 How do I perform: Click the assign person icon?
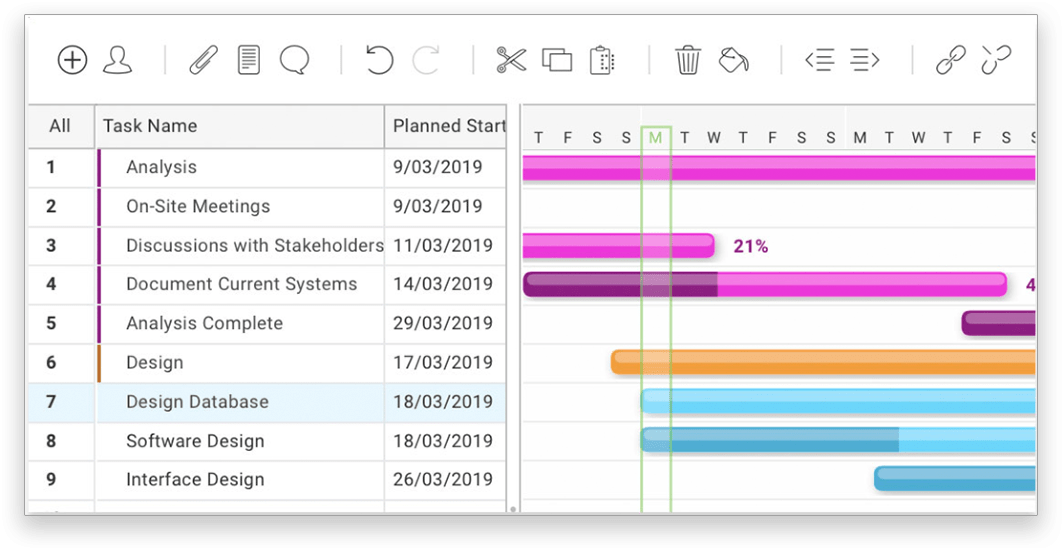click(x=117, y=60)
